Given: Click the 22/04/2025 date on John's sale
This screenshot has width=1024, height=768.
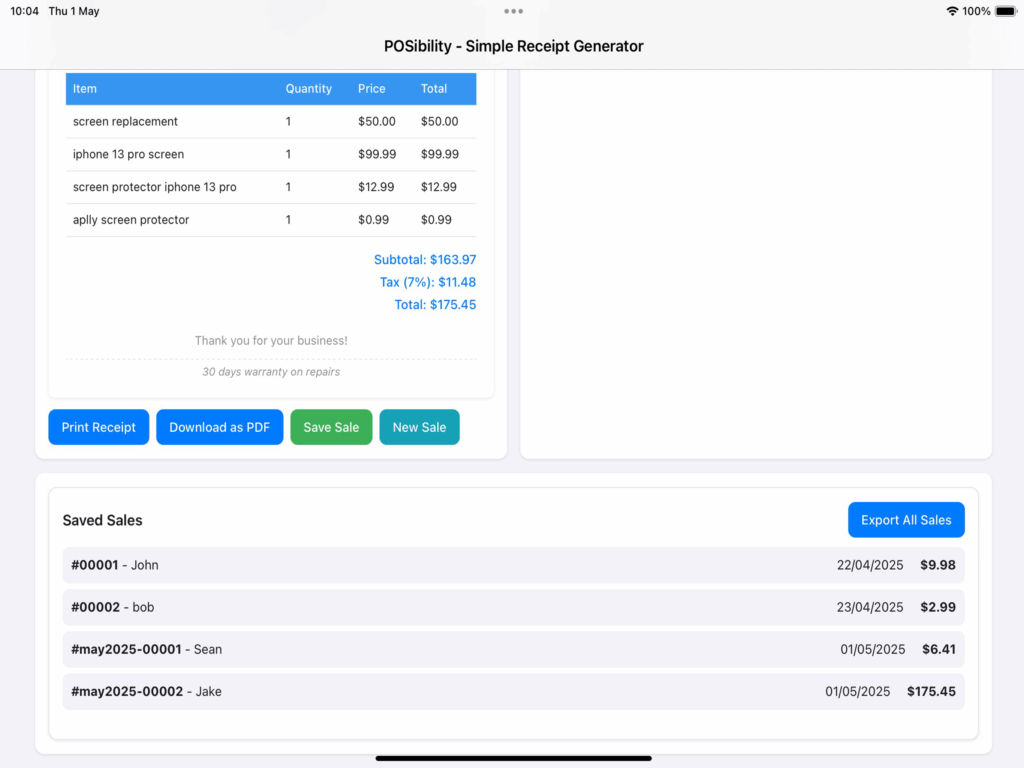Looking at the screenshot, I should point(870,565).
